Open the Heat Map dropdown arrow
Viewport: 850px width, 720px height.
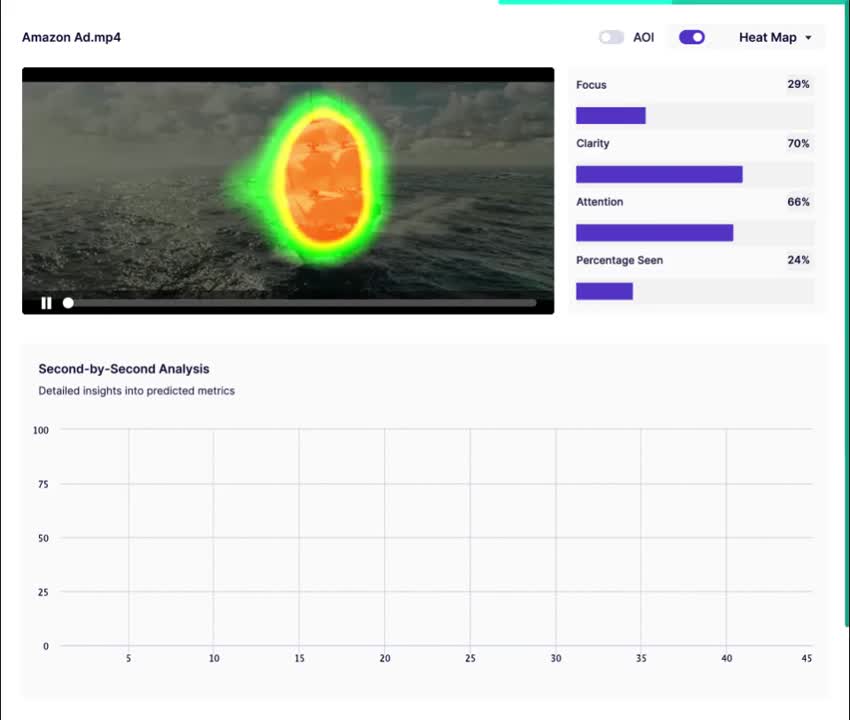point(808,37)
